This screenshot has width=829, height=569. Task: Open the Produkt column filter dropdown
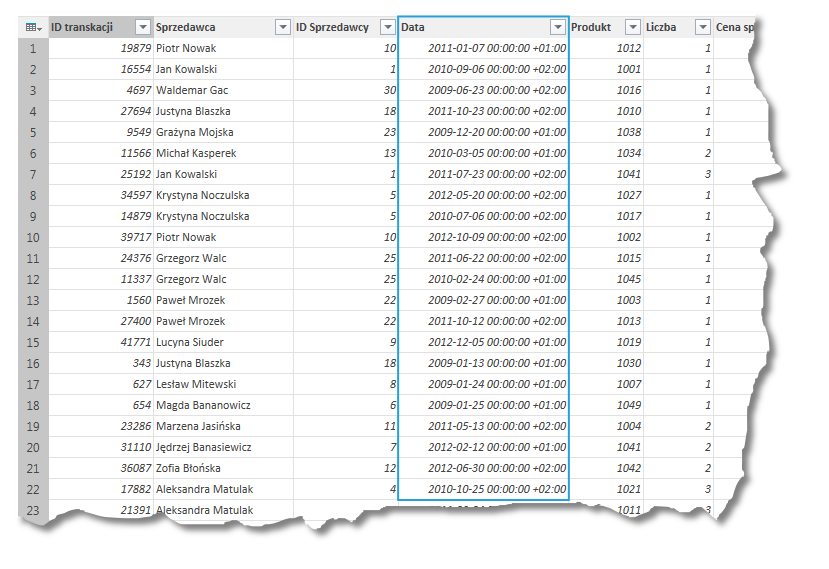[633, 28]
